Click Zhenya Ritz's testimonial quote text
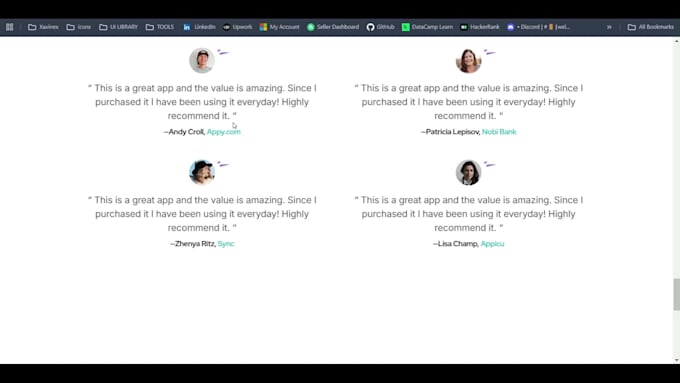 point(202,214)
